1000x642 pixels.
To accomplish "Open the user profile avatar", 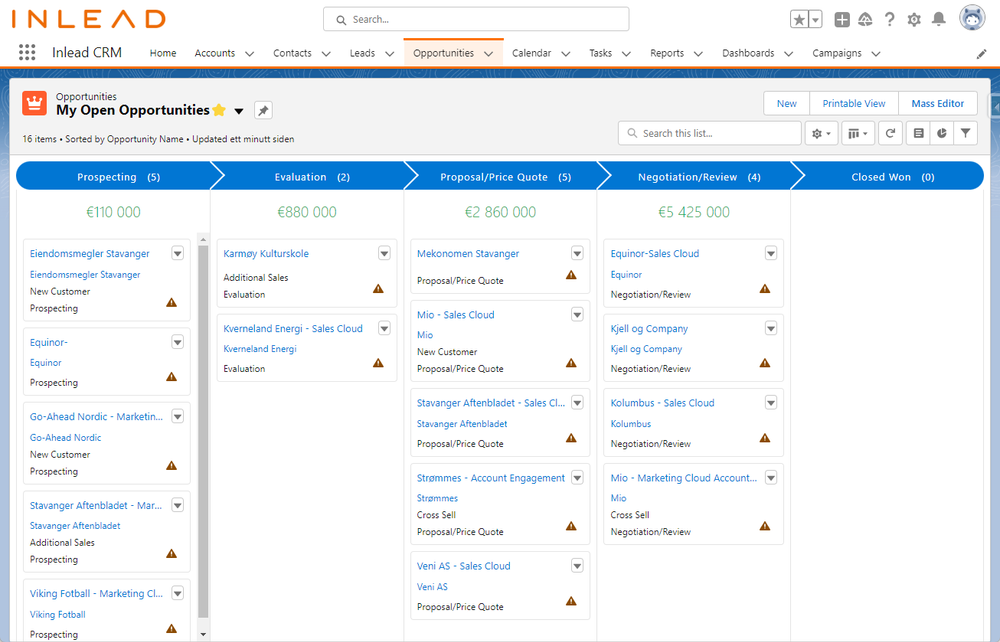I will (972, 18).
